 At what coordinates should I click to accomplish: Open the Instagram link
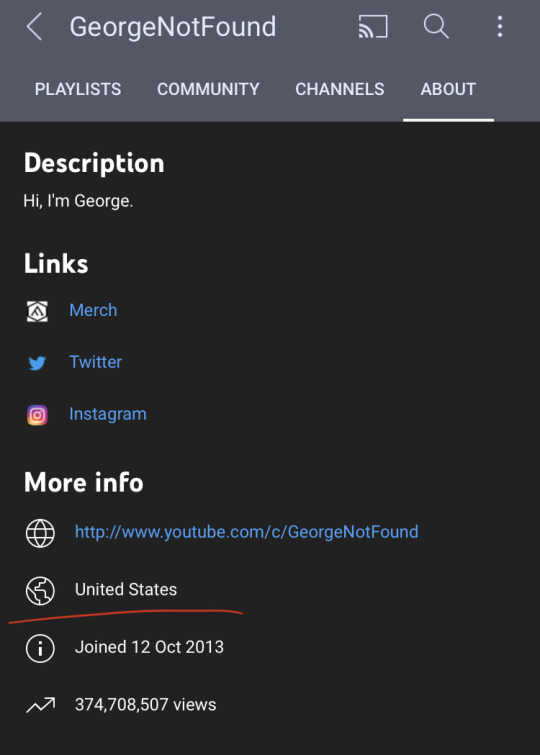click(108, 414)
